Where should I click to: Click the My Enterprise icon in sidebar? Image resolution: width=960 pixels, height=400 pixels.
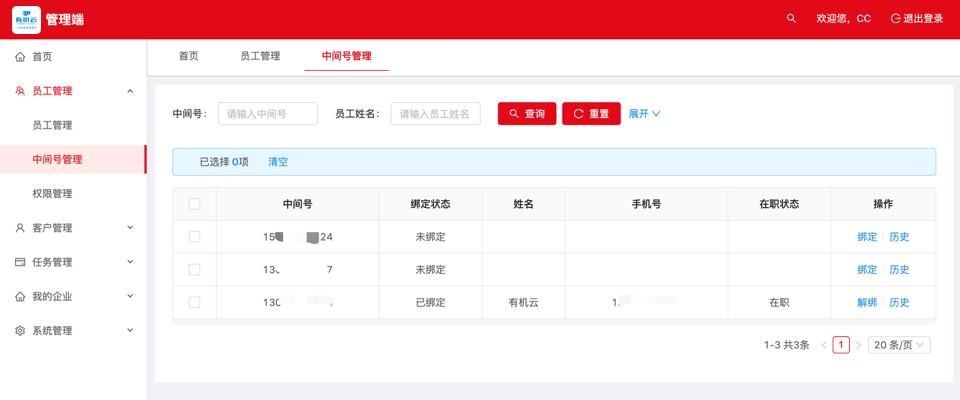(x=20, y=297)
